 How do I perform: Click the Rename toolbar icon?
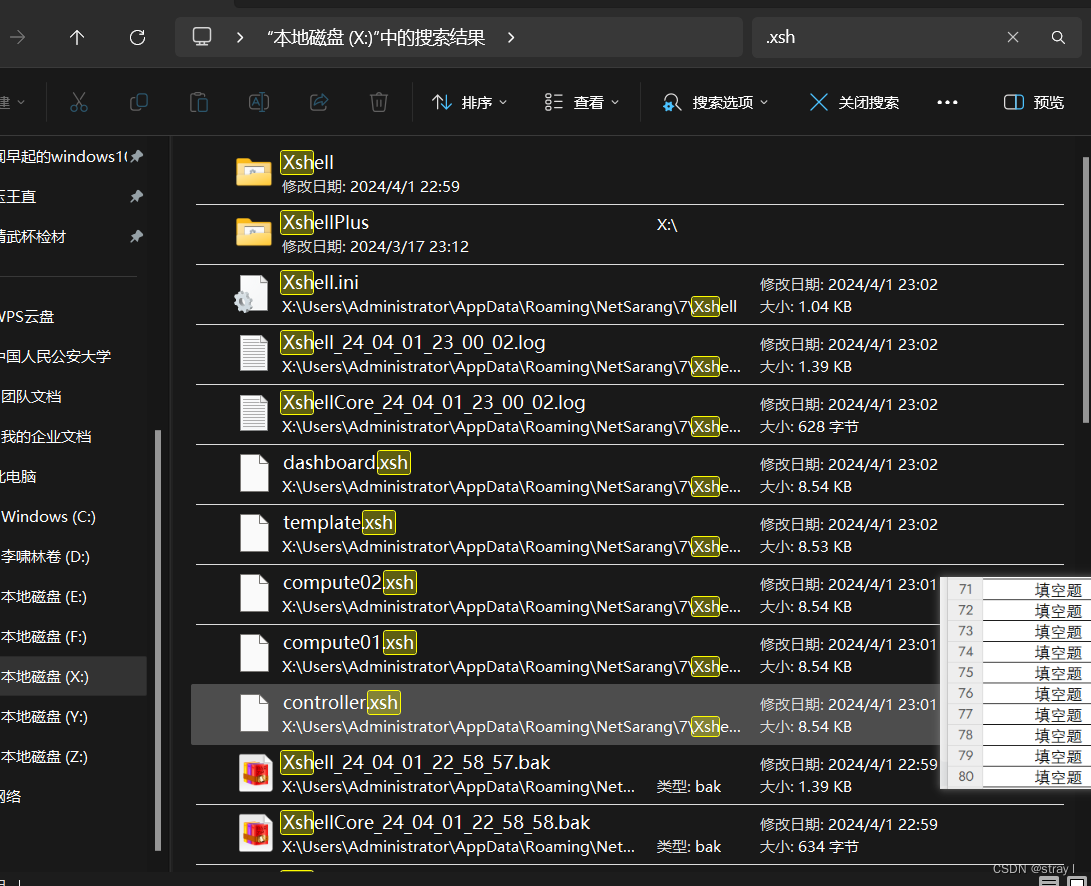point(259,102)
